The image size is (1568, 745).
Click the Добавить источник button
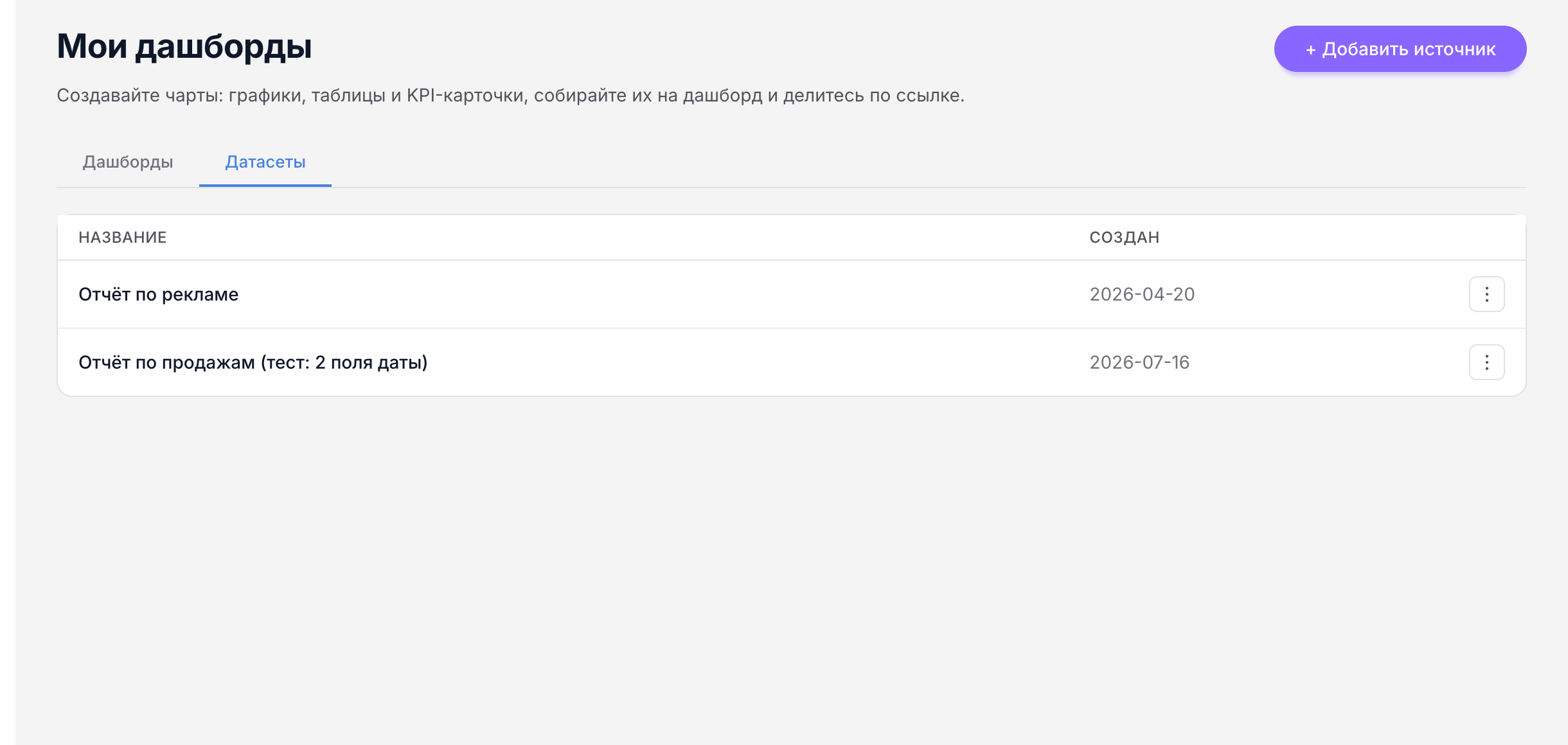point(1400,49)
